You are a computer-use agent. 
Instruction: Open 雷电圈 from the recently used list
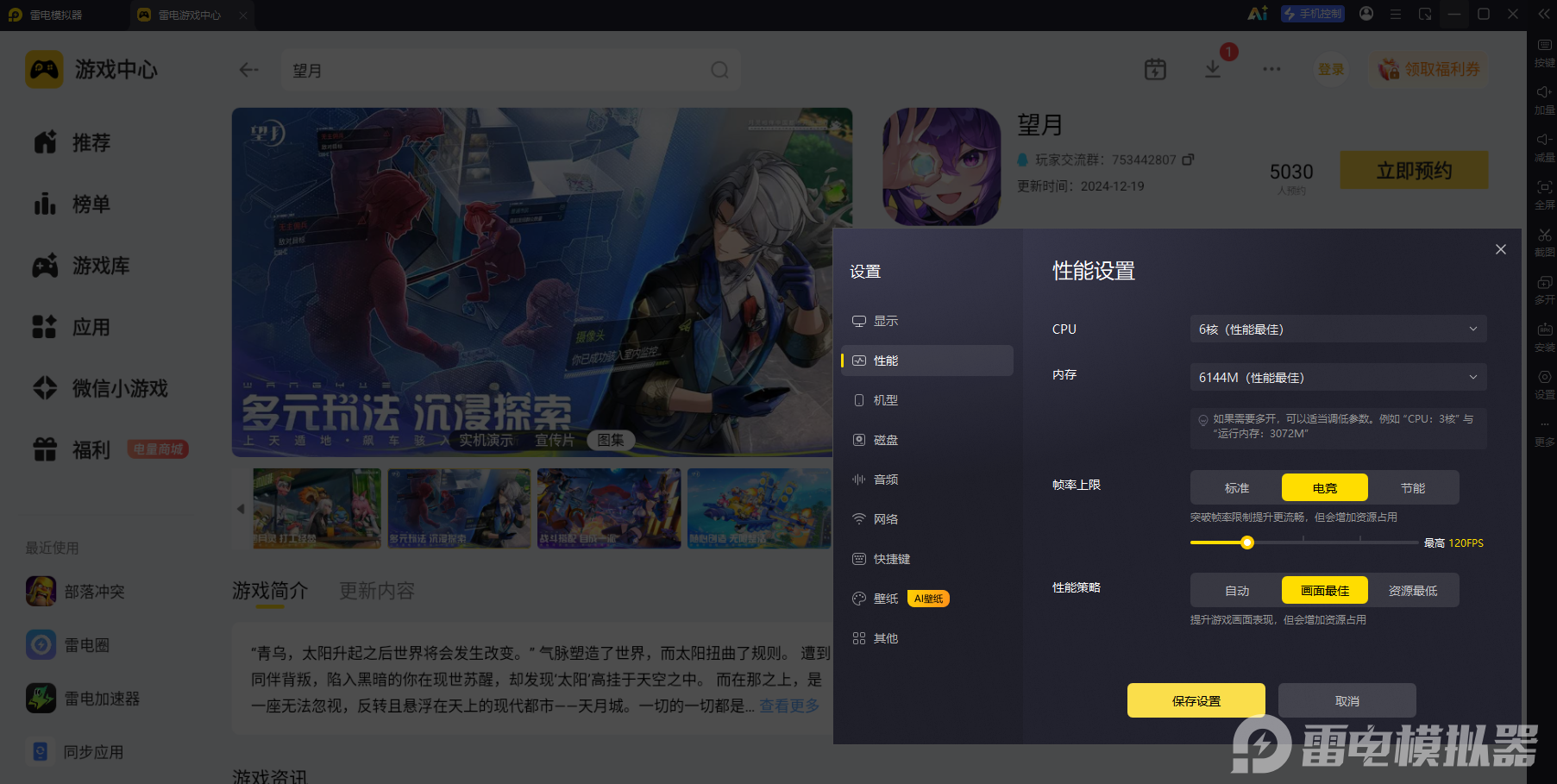(68, 645)
